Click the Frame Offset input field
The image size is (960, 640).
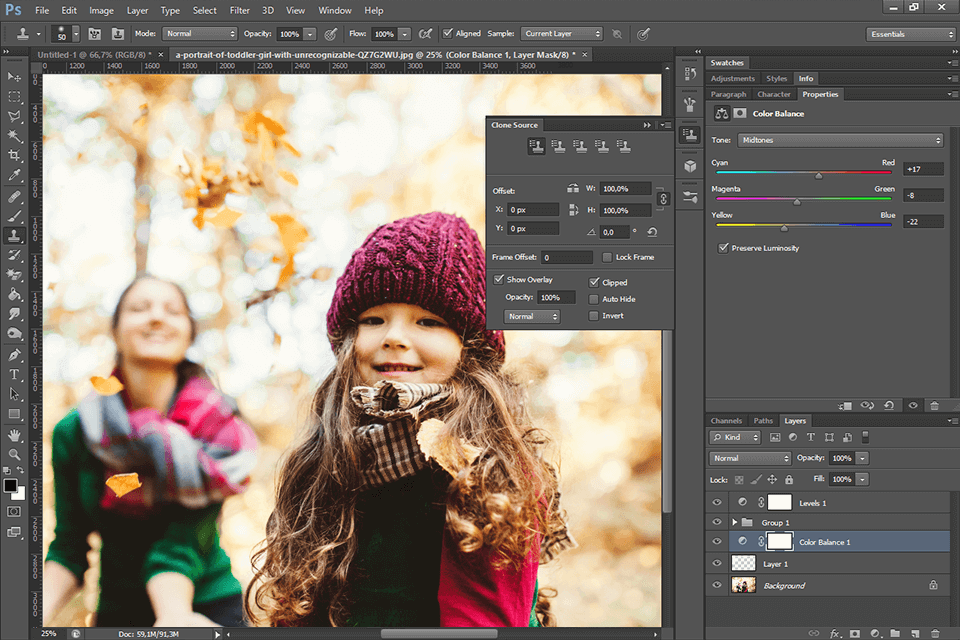tap(567, 257)
